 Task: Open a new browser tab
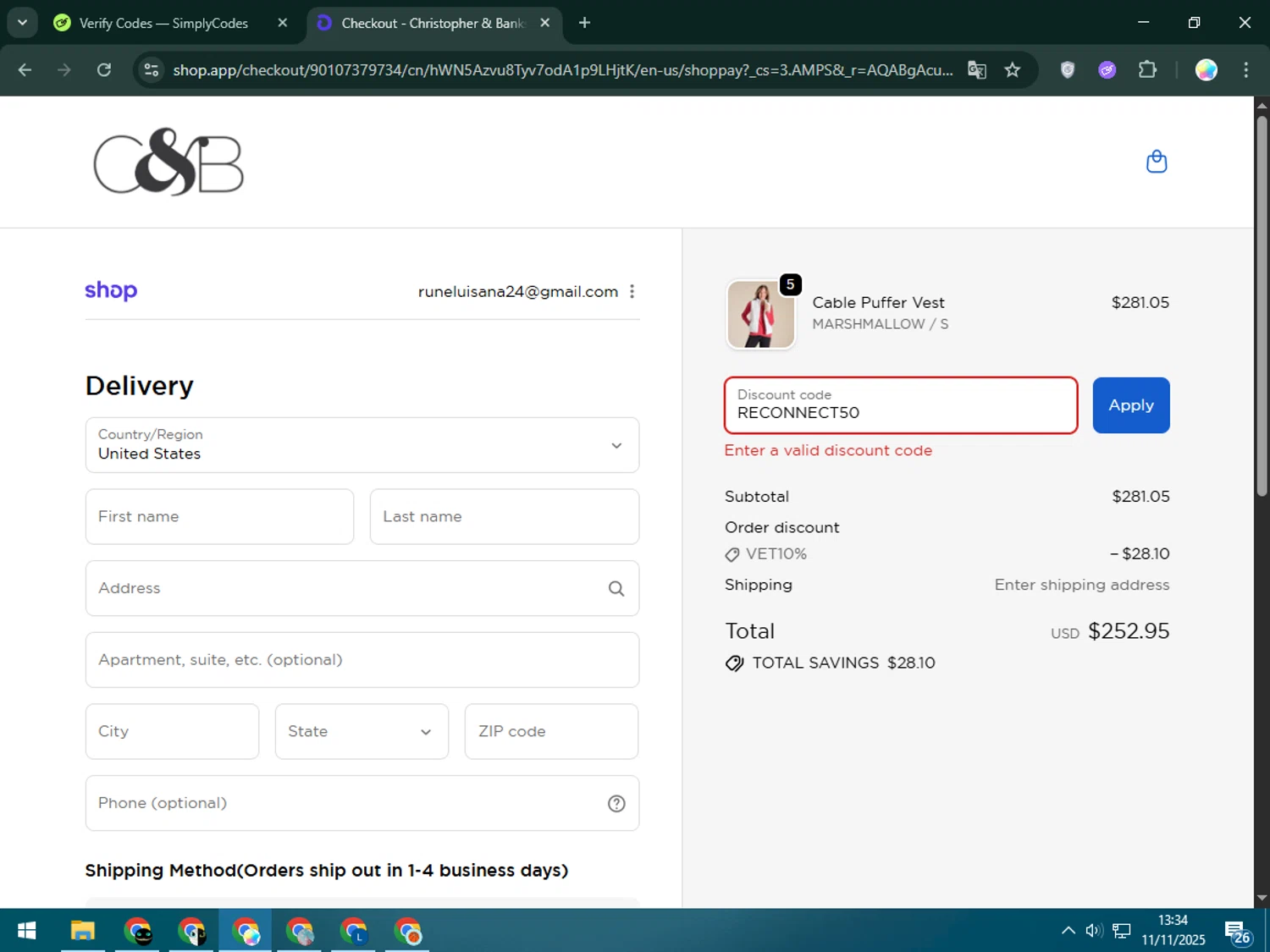(584, 23)
